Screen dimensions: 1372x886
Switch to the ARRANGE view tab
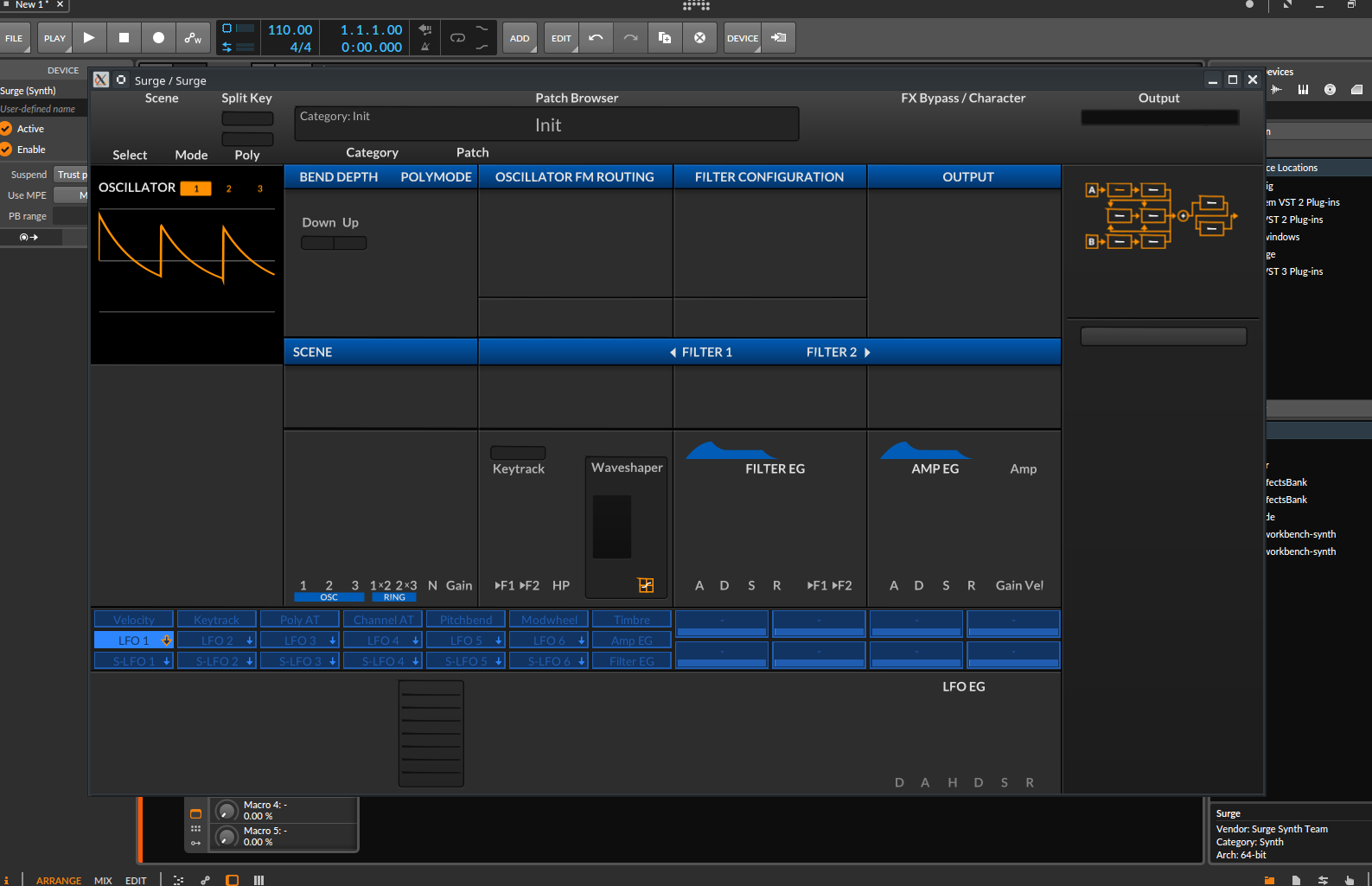click(59, 880)
